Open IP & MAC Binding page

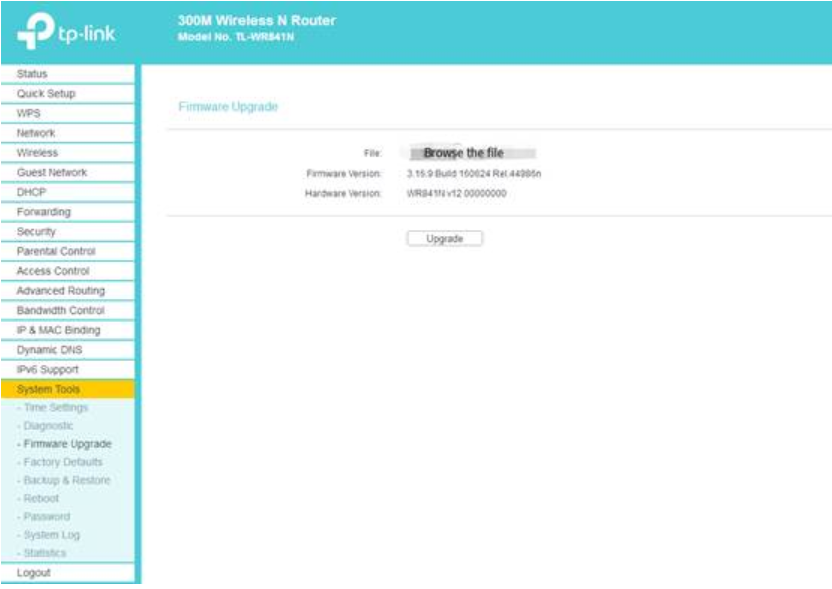pyautogui.click(x=67, y=330)
